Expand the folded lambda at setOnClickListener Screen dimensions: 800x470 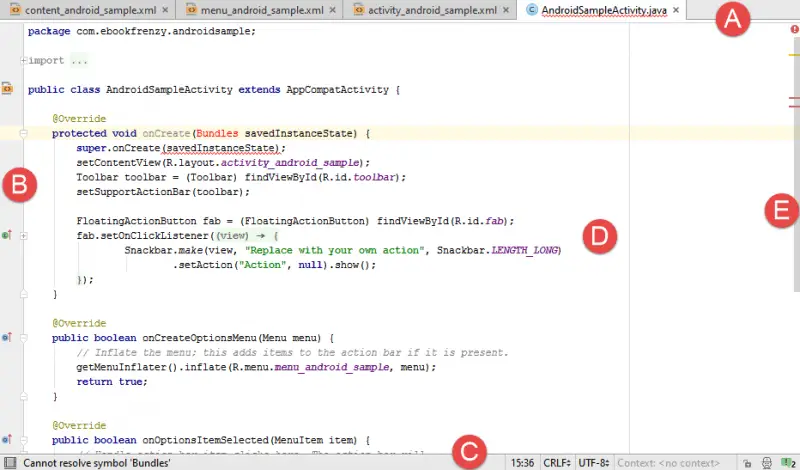(22, 235)
